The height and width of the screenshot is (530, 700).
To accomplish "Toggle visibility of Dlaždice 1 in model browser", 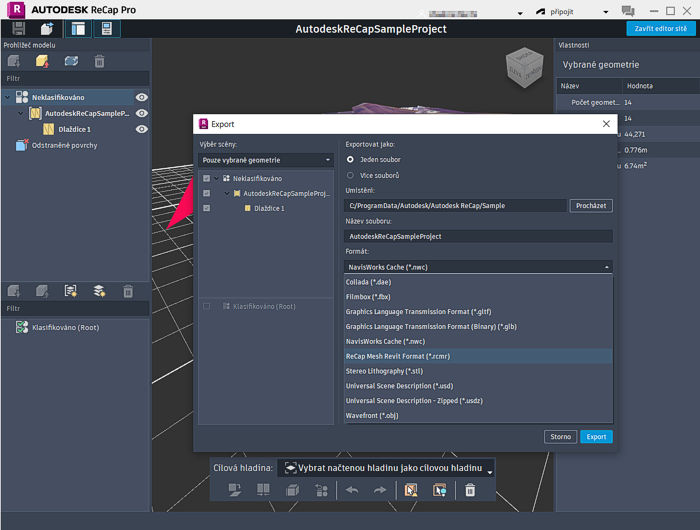I will click(142, 129).
